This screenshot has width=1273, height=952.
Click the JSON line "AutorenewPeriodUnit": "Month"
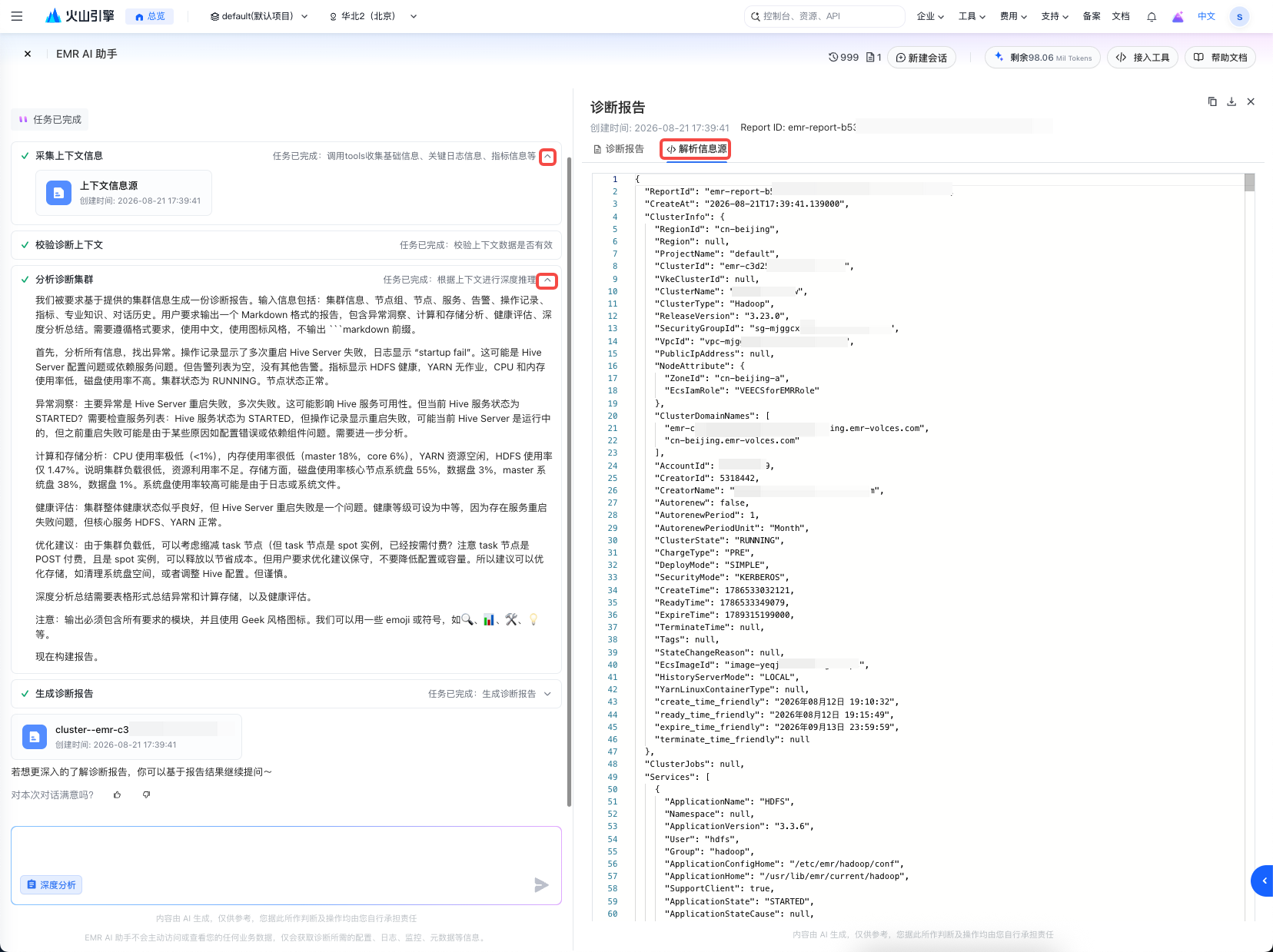point(731,529)
